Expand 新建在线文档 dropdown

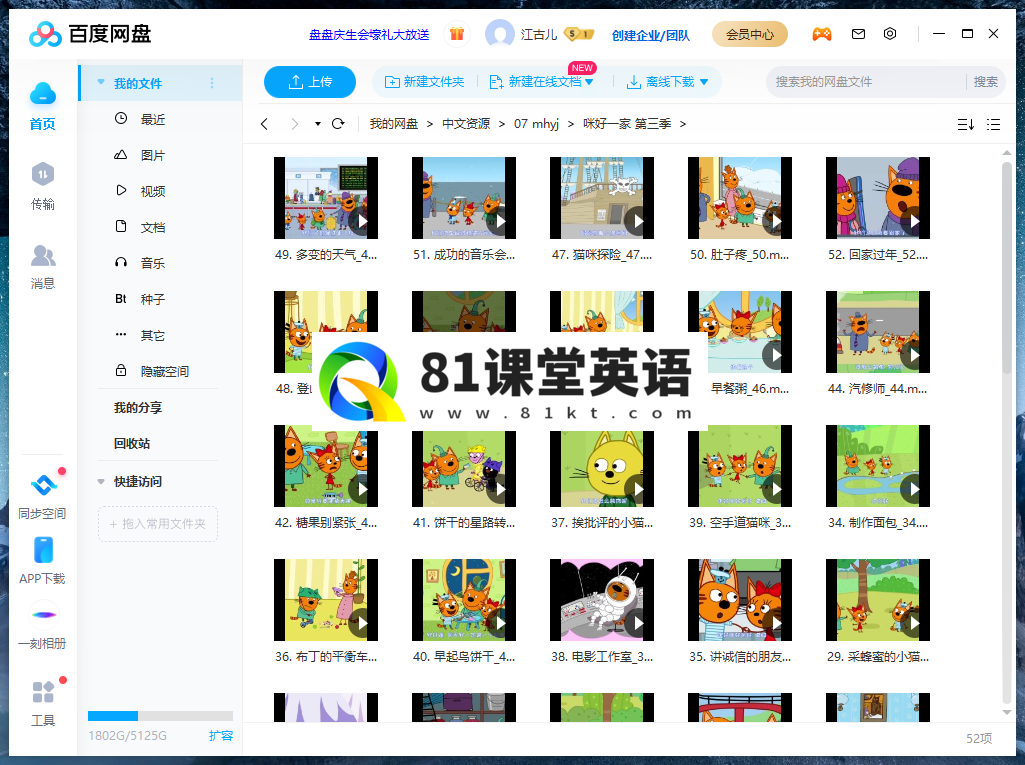[x=589, y=82]
